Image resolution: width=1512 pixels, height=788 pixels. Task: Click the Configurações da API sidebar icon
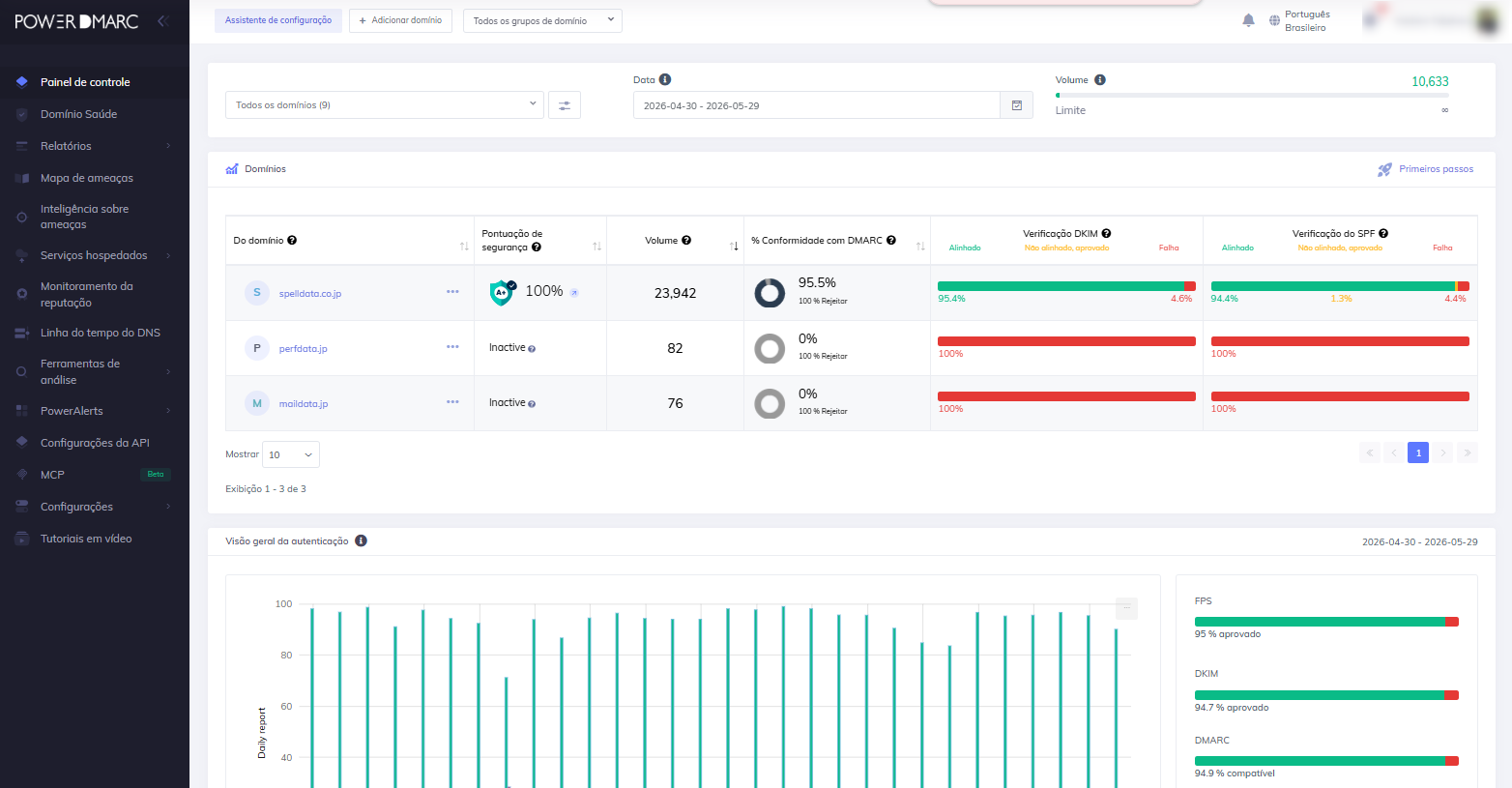tap(21, 443)
